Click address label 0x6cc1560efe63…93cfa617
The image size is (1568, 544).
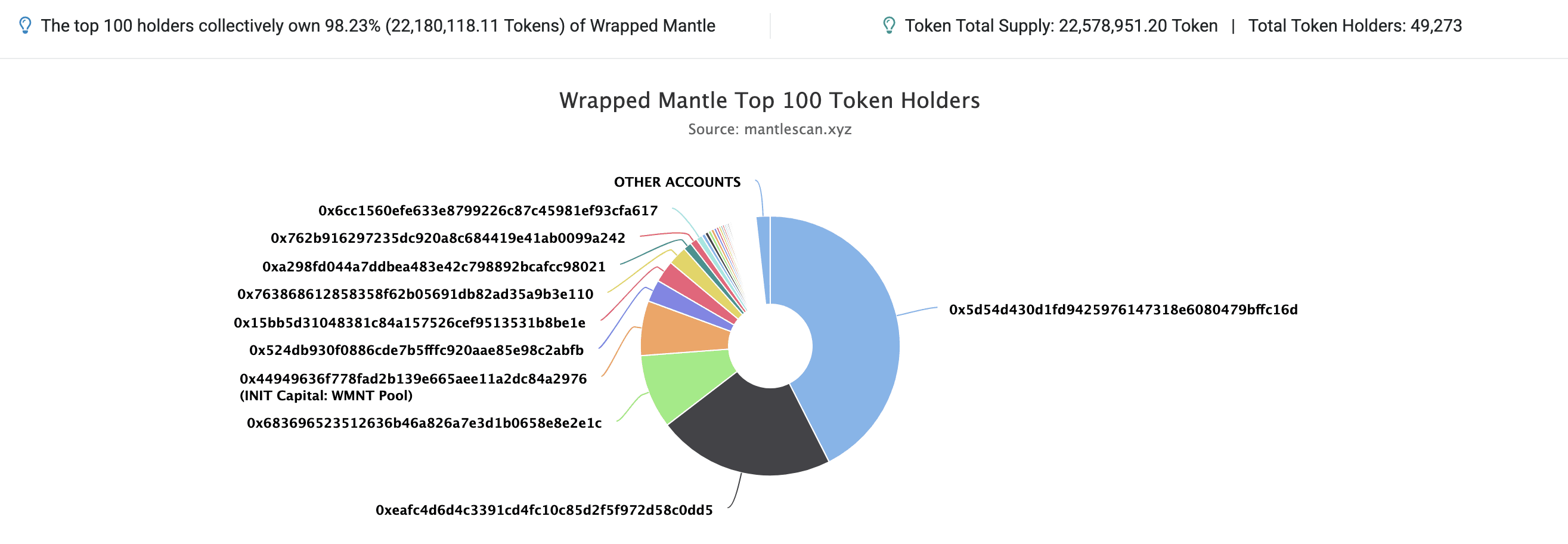click(488, 211)
